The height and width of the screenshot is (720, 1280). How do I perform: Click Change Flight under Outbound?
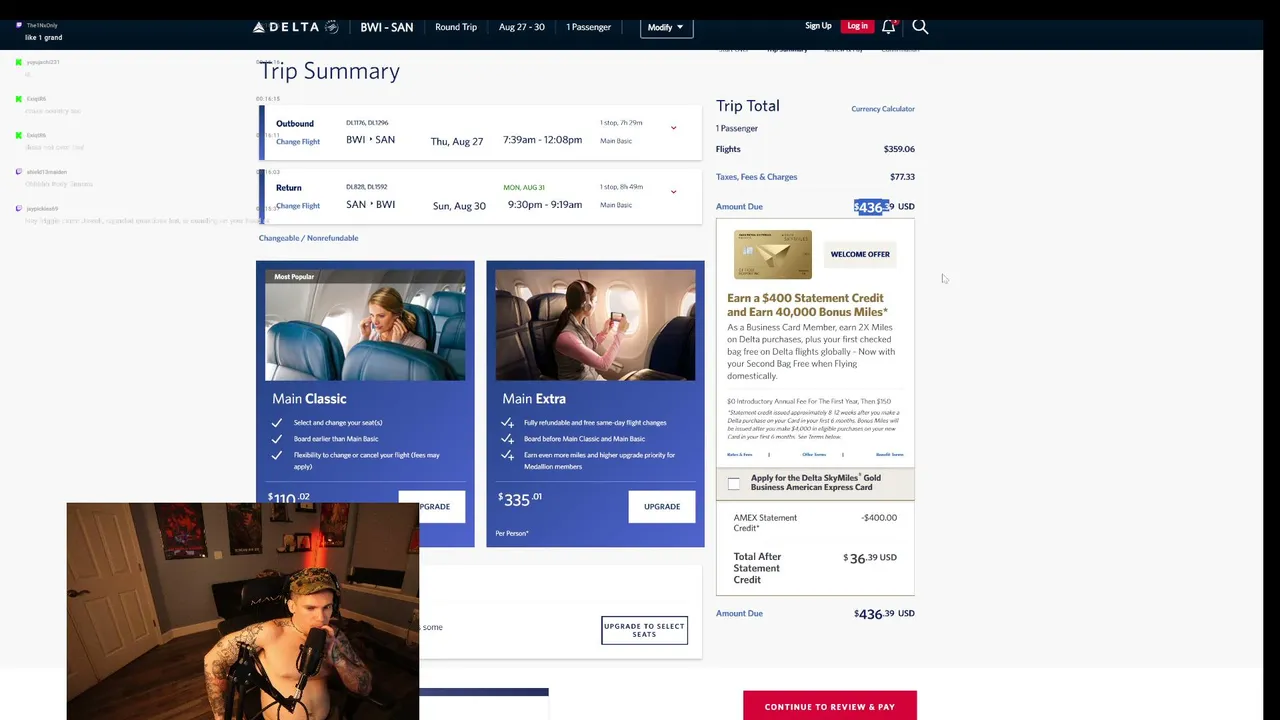tap(298, 142)
